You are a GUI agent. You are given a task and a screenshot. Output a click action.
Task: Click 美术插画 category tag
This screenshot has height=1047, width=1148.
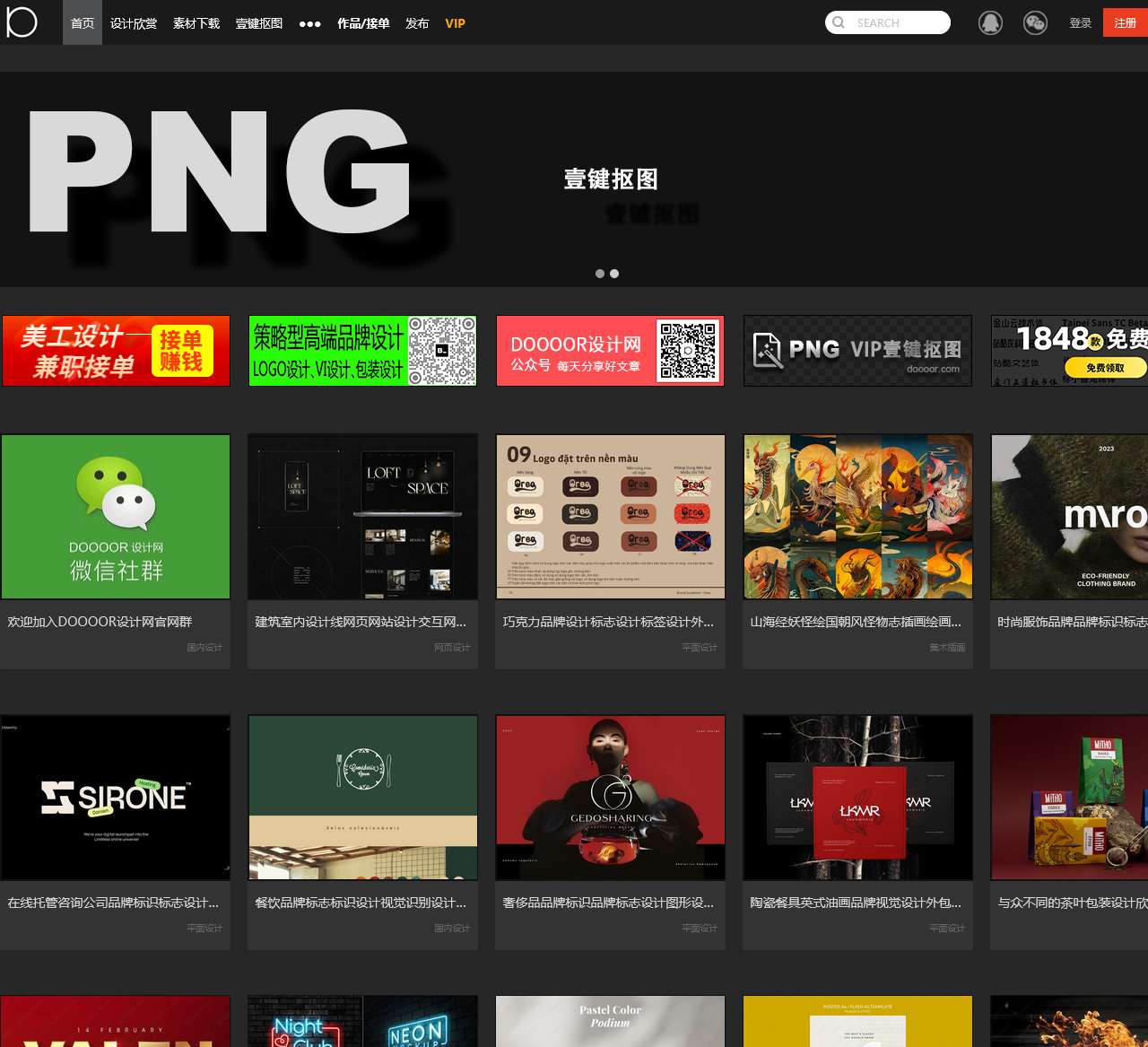[x=947, y=648]
